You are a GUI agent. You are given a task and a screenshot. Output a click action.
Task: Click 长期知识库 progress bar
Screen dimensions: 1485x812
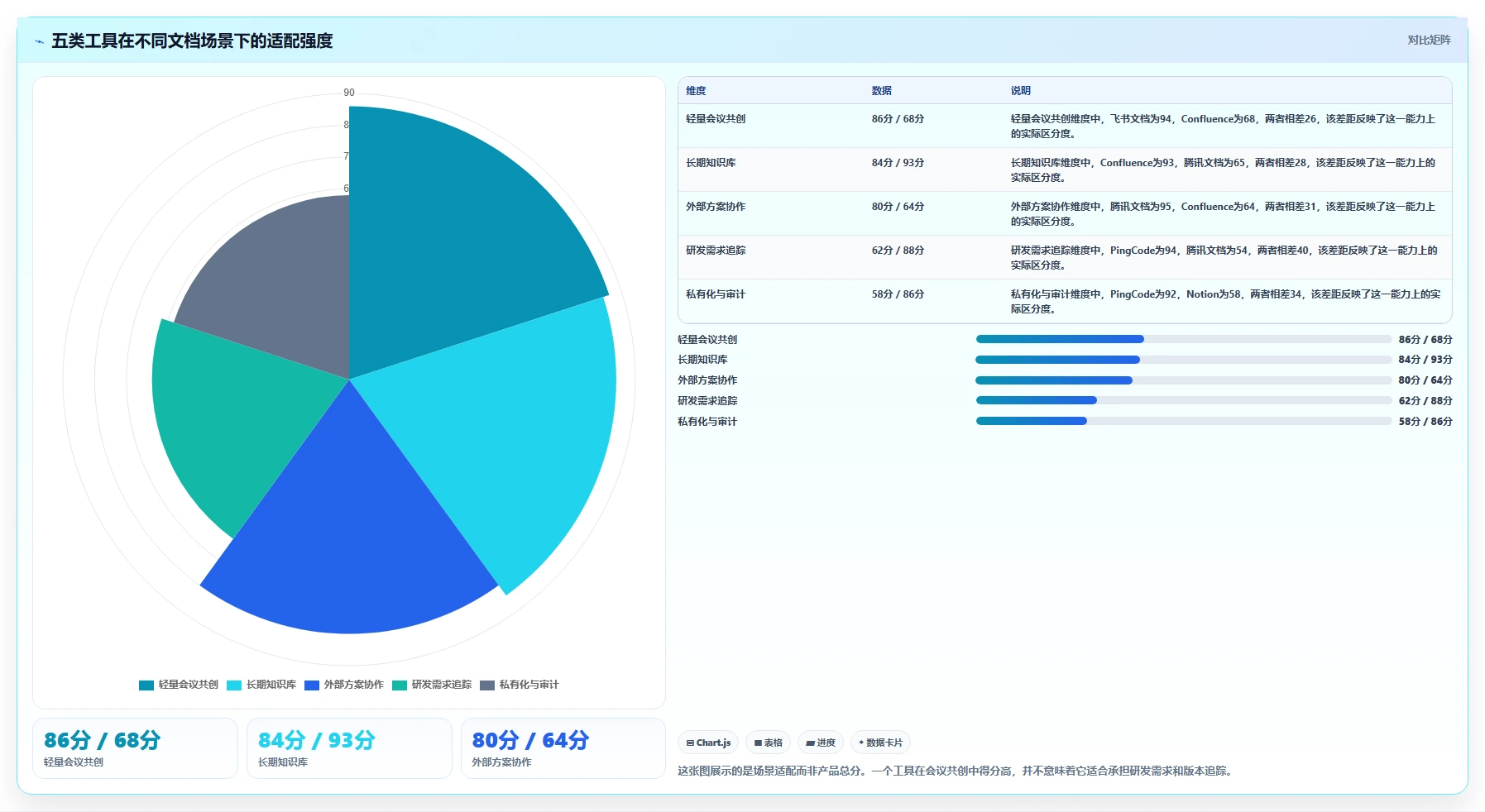(1184, 360)
